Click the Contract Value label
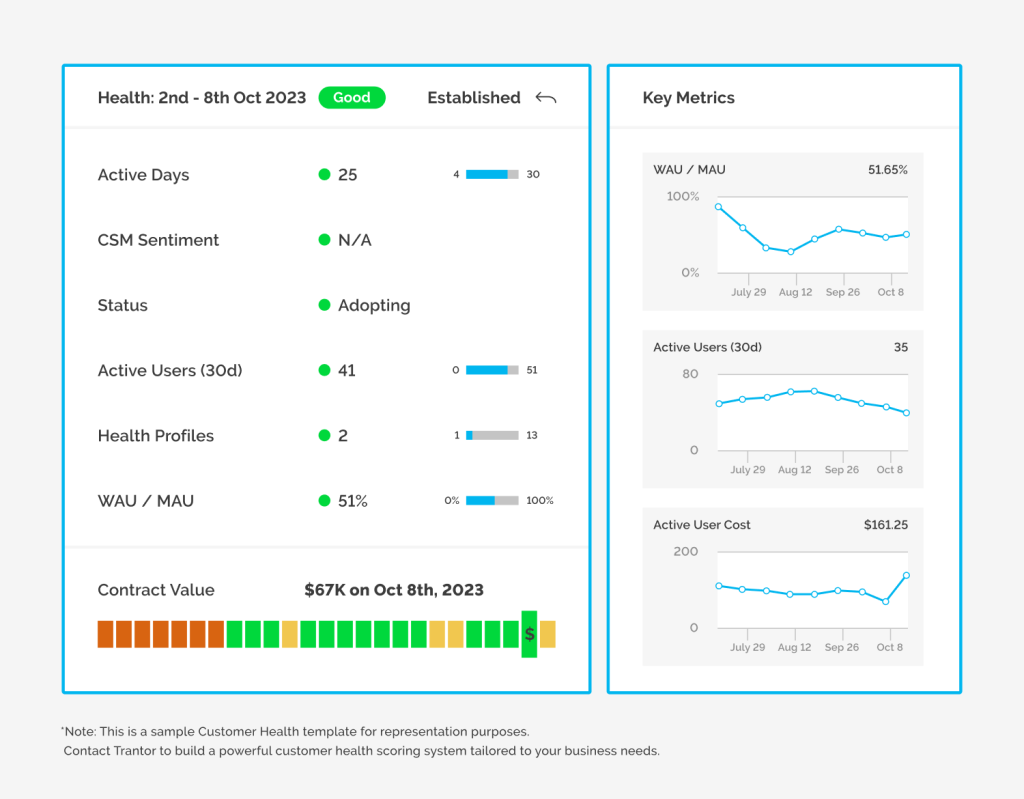The image size is (1024, 799). [x=156, y=590]
